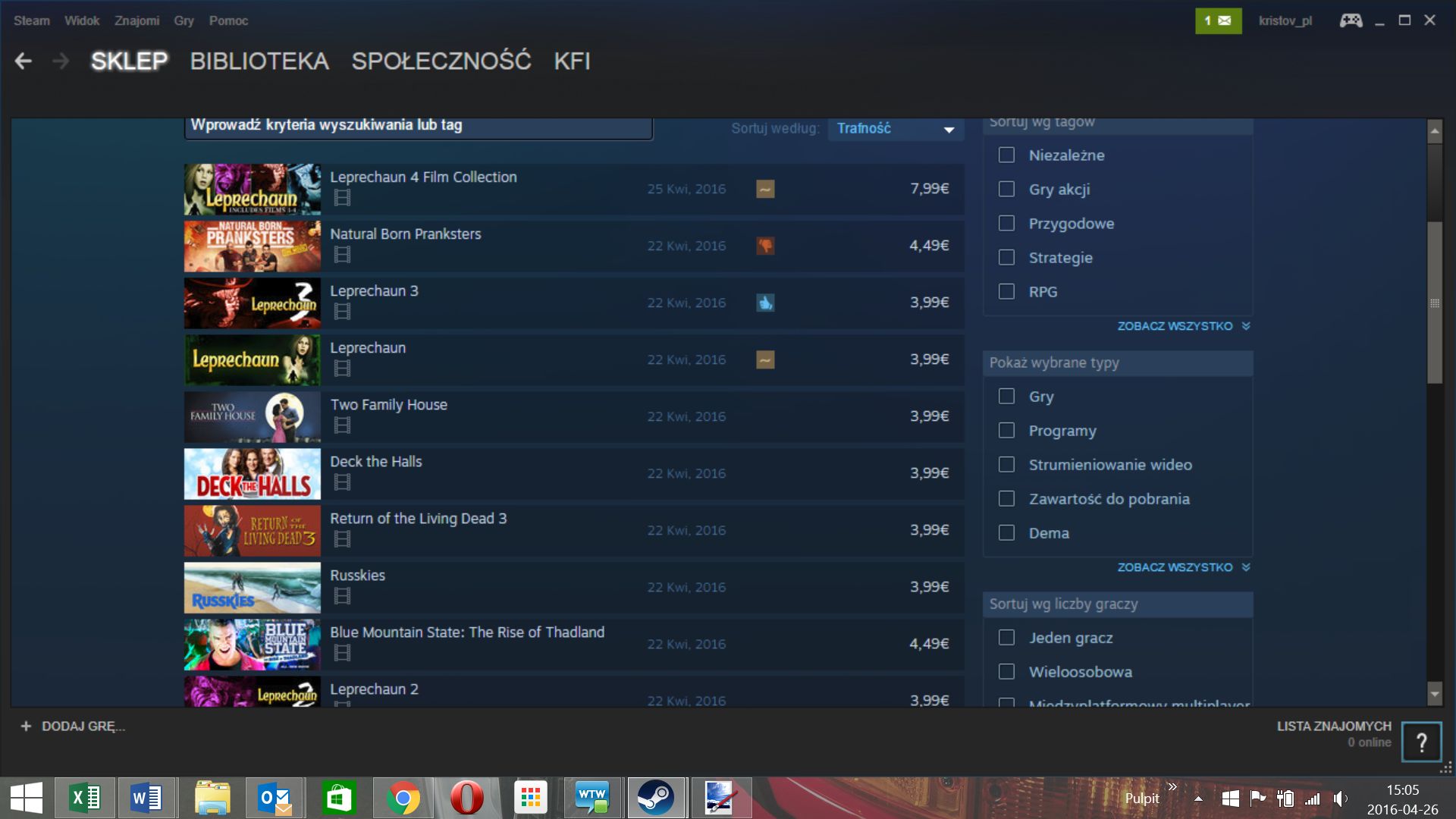Click the back navigation arrow
This screenshot has height=819, width=1456.
point(24,61)
